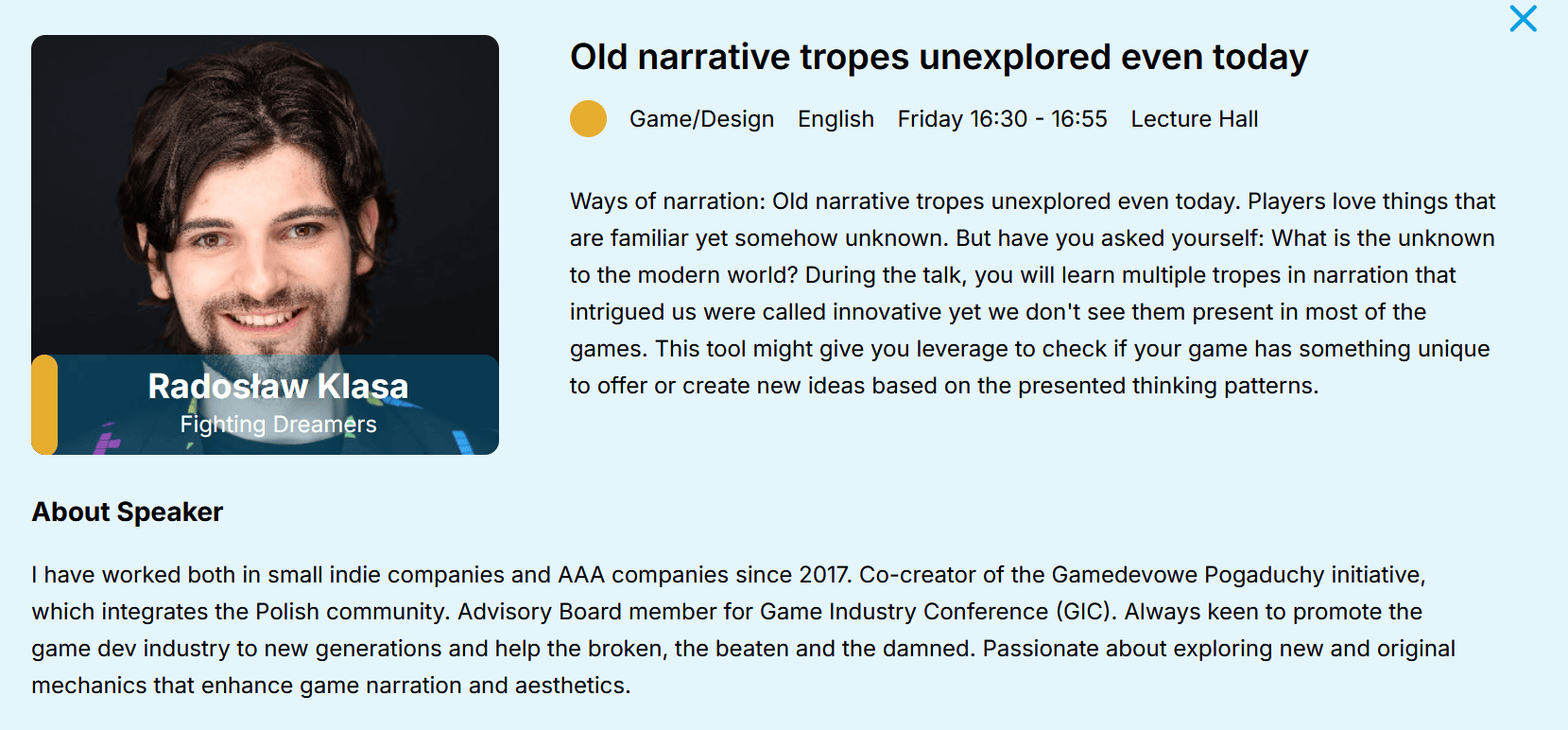Click "Gamedevowe Pogaduchy" in the bio

(1187, 575)
